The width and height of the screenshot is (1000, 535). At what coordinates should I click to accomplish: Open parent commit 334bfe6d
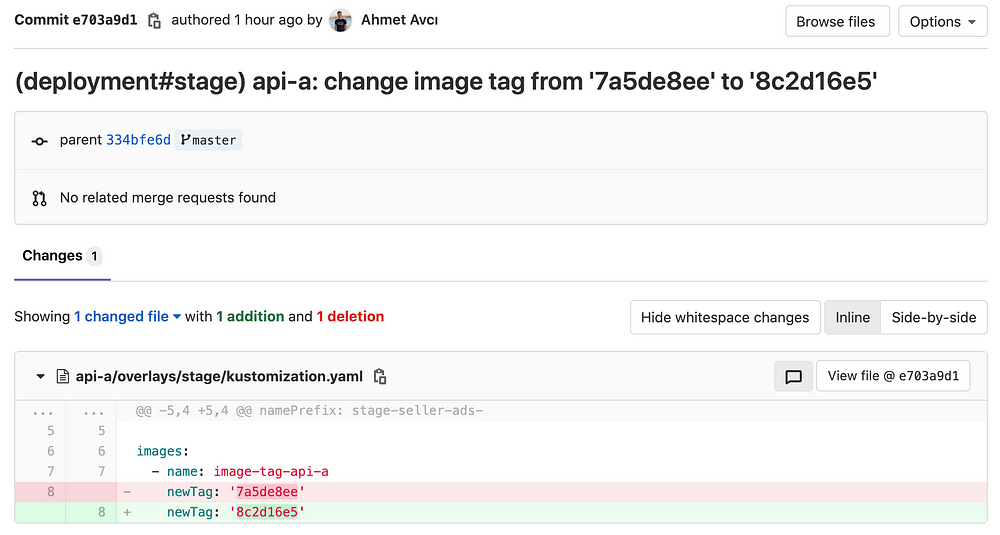[x=138, y=140]
